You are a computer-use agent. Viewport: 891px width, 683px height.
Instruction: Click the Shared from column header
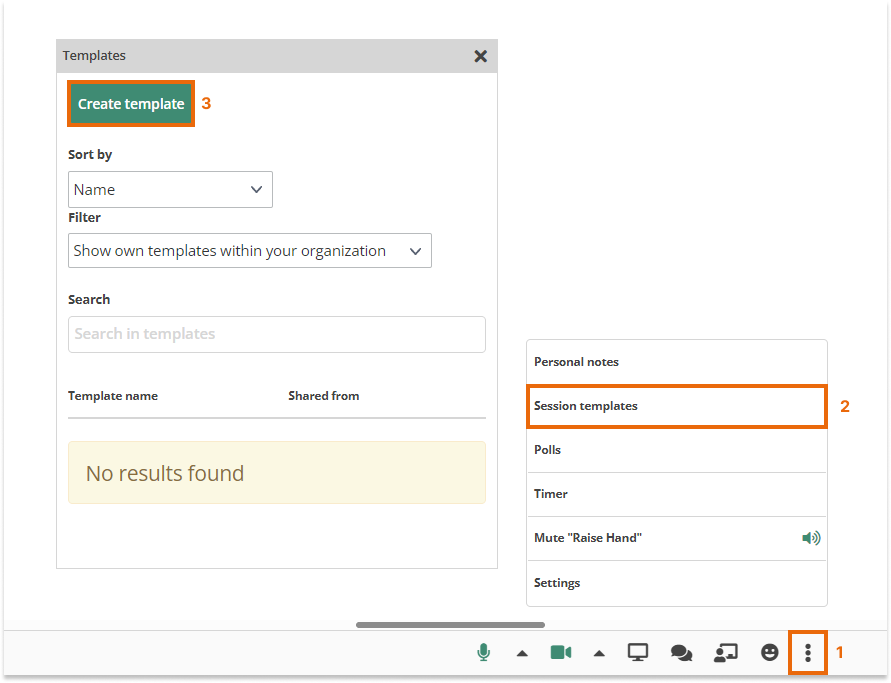(x=324, y=396)
